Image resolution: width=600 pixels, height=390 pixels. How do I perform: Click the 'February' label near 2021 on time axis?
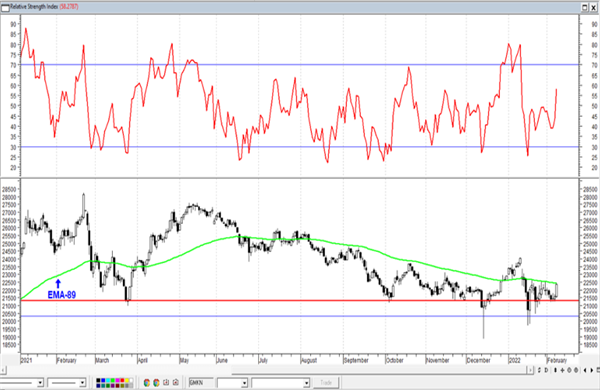click(x=67, y=361)
